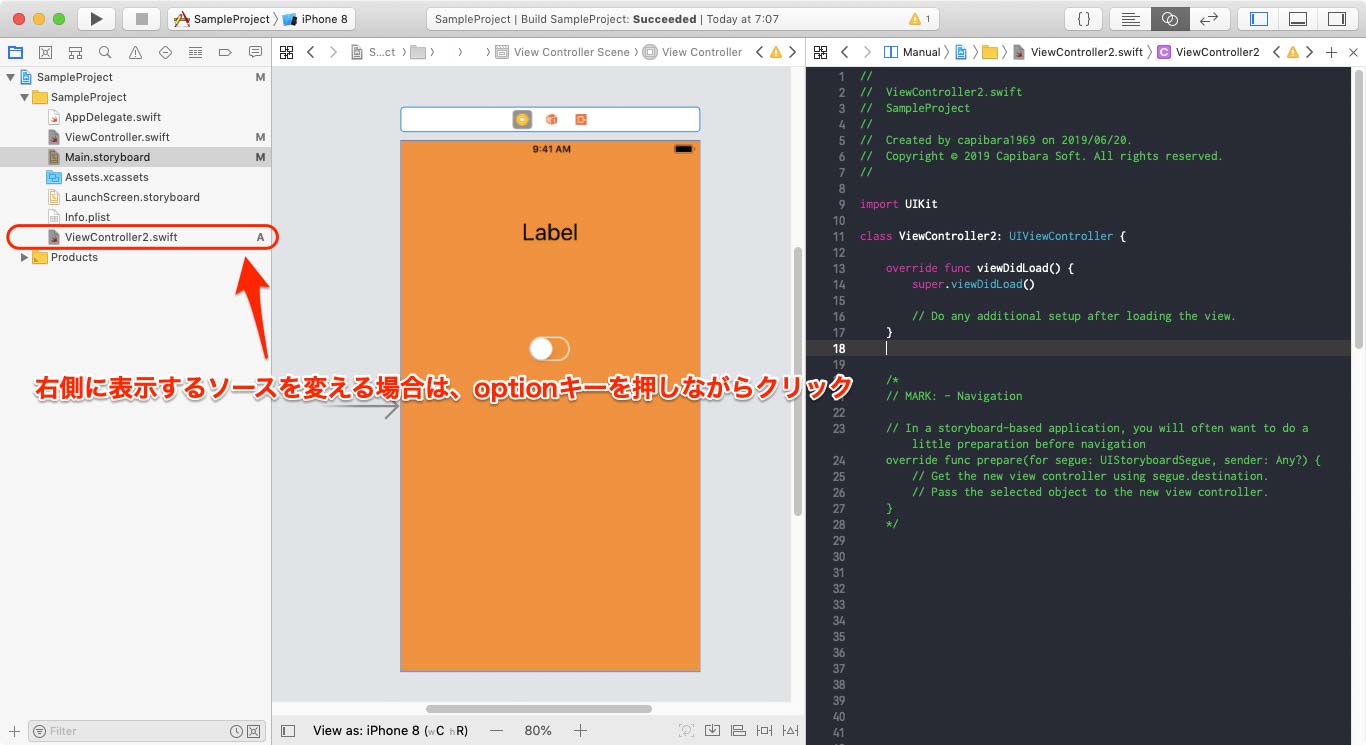The height and width of the screenshot is (745, 1366).
Task: Add a new assistant editor pane
Action: 1331,52
